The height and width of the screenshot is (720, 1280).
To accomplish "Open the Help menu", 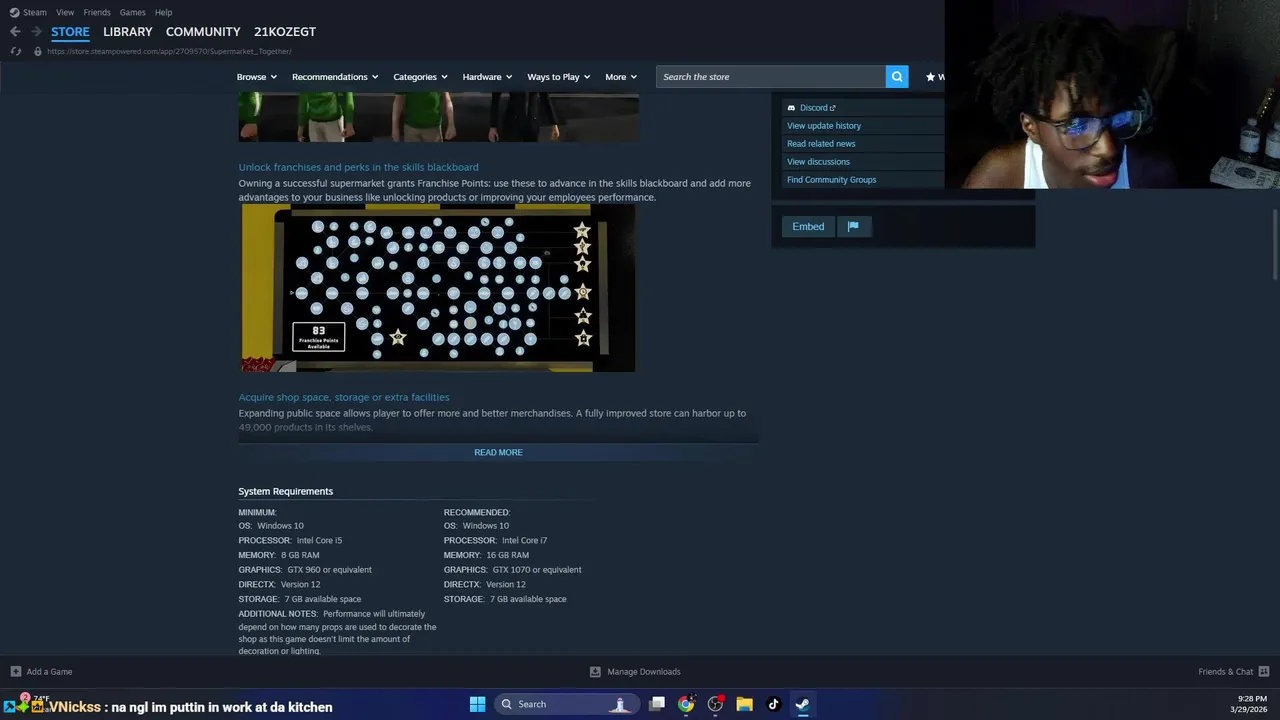I will point(163,12).
